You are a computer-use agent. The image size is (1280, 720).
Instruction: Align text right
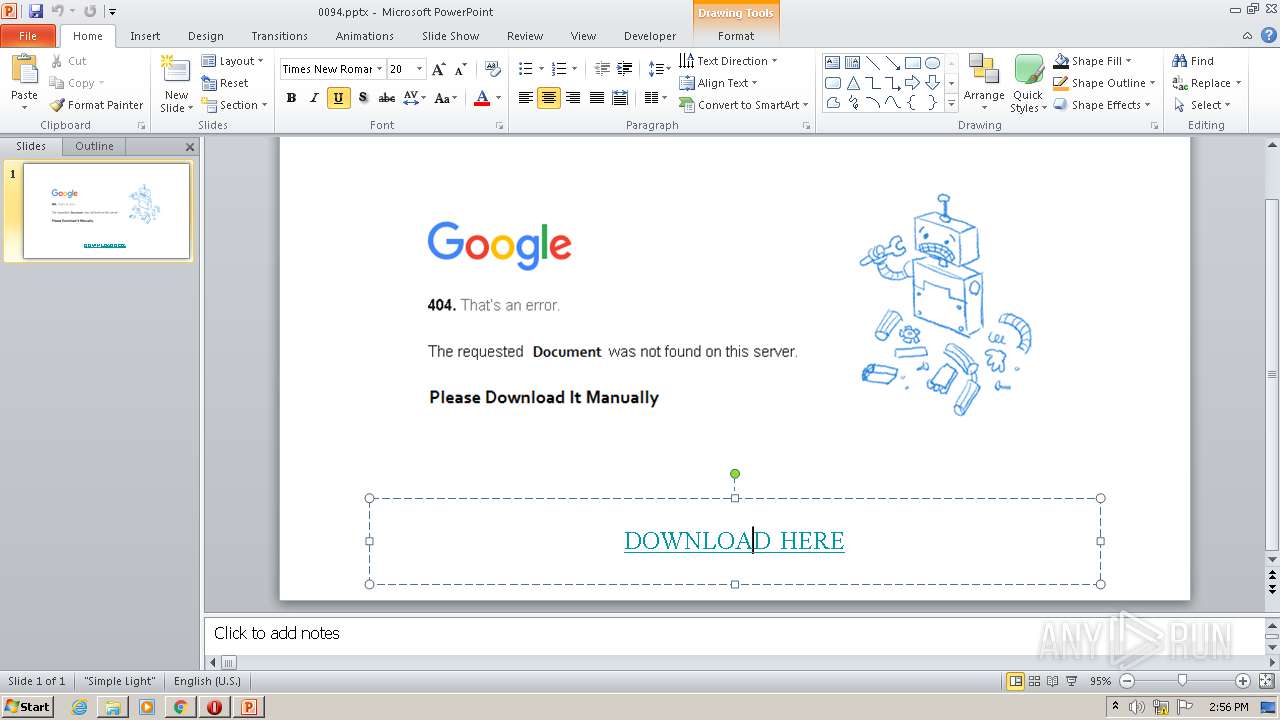point(573,97)
